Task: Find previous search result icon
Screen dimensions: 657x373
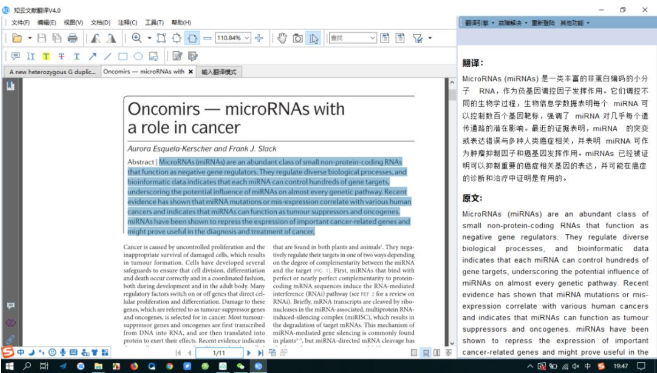Action: [x=385, y=38]
